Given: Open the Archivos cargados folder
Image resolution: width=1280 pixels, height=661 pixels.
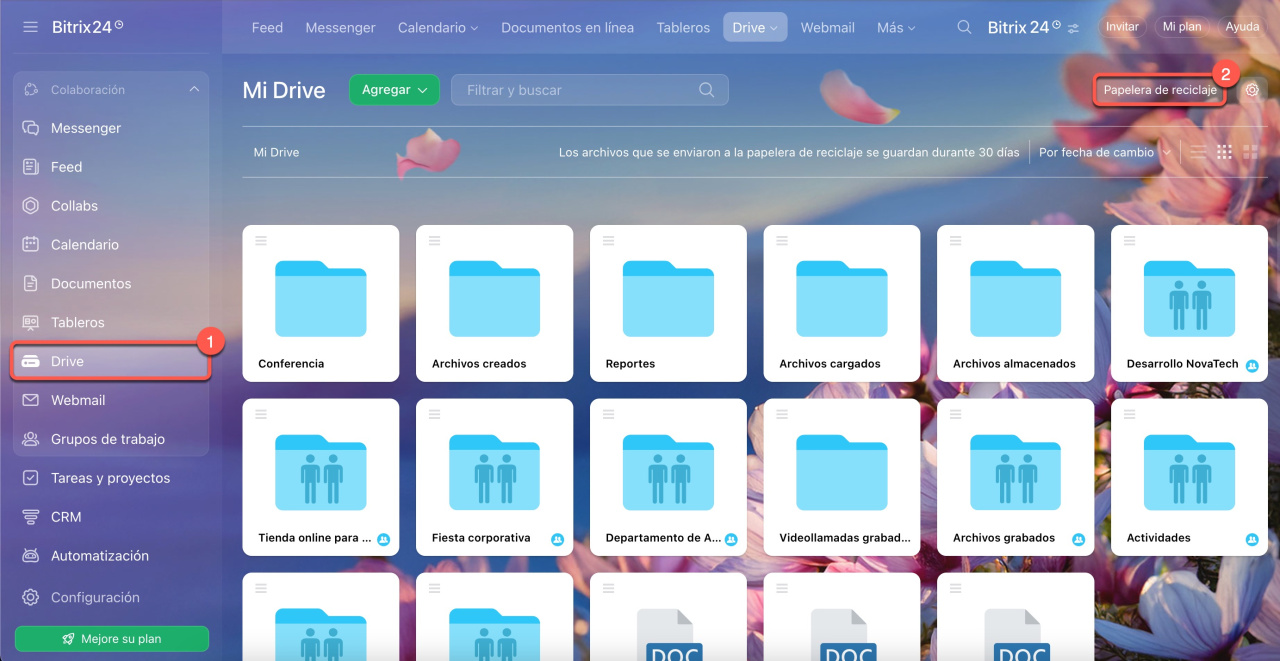Looking at the screenshot, I should pos(841,303).
